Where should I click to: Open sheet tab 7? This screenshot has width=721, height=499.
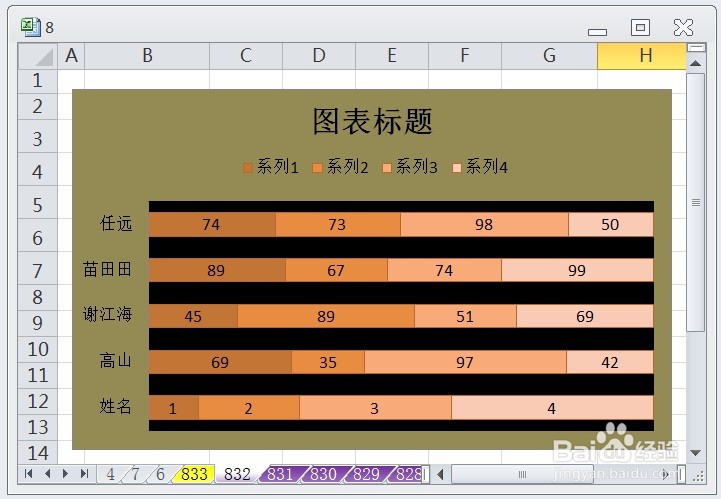pos(135,474)
